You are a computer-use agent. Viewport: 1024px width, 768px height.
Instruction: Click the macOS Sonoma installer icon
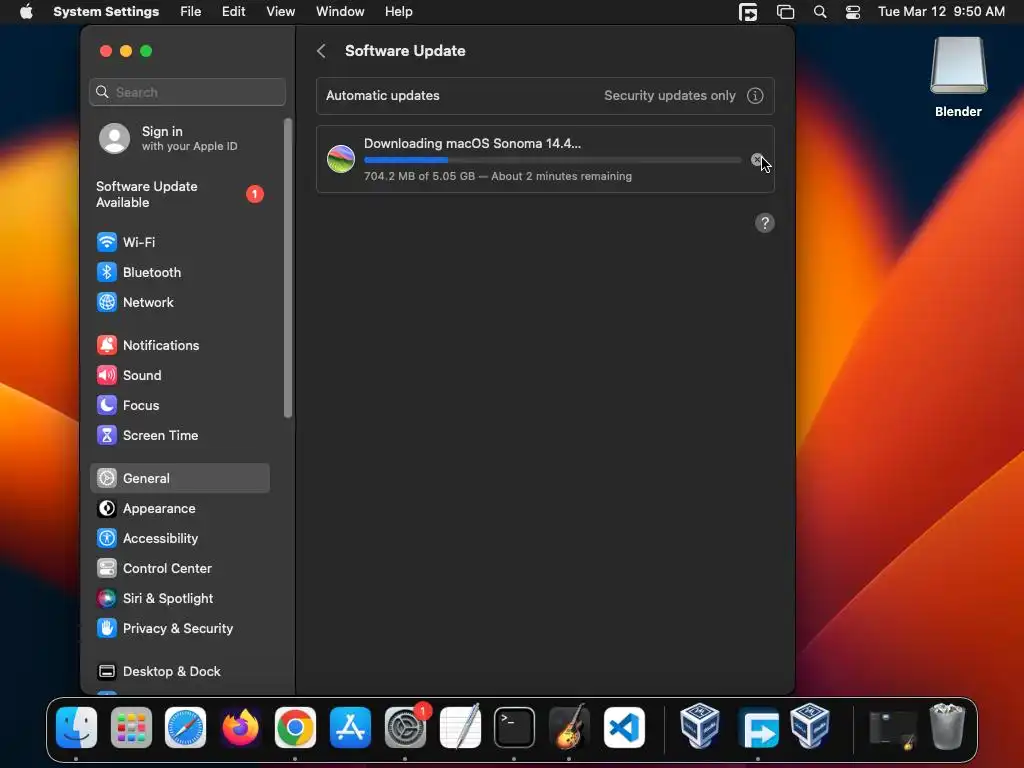(x=341, y=159)
